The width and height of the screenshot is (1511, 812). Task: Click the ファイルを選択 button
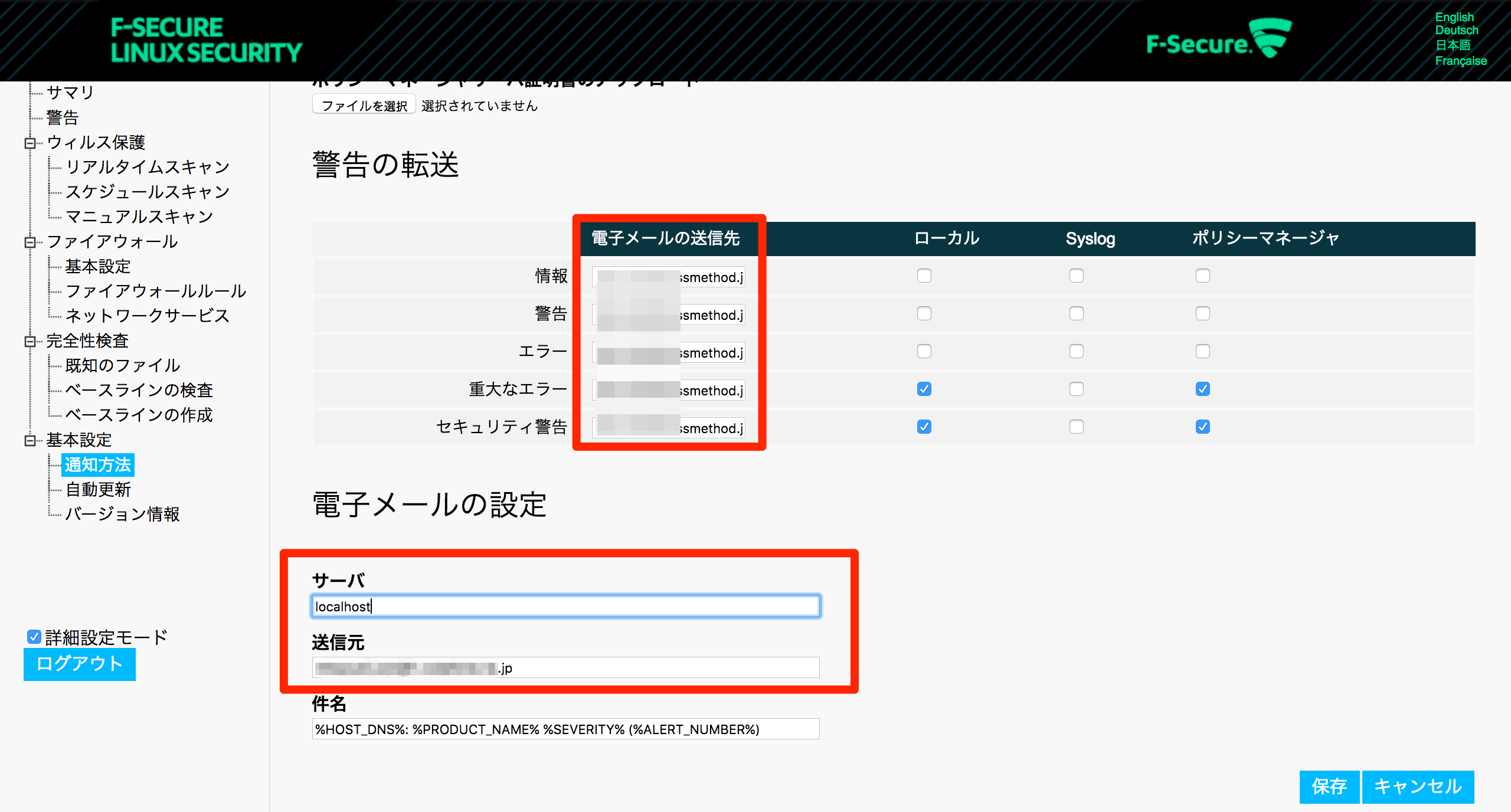[364, 105]
